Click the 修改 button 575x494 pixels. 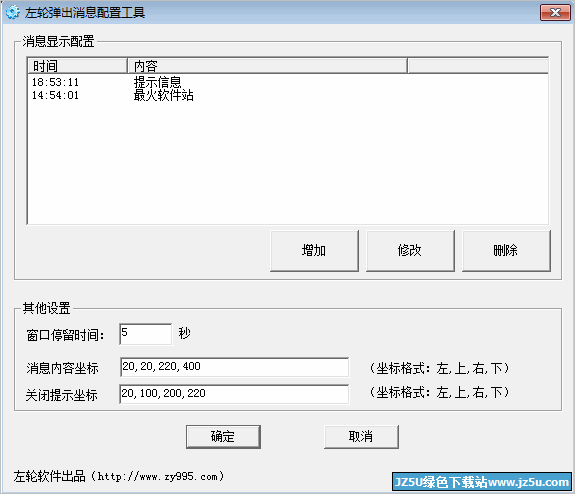(410, 251)
